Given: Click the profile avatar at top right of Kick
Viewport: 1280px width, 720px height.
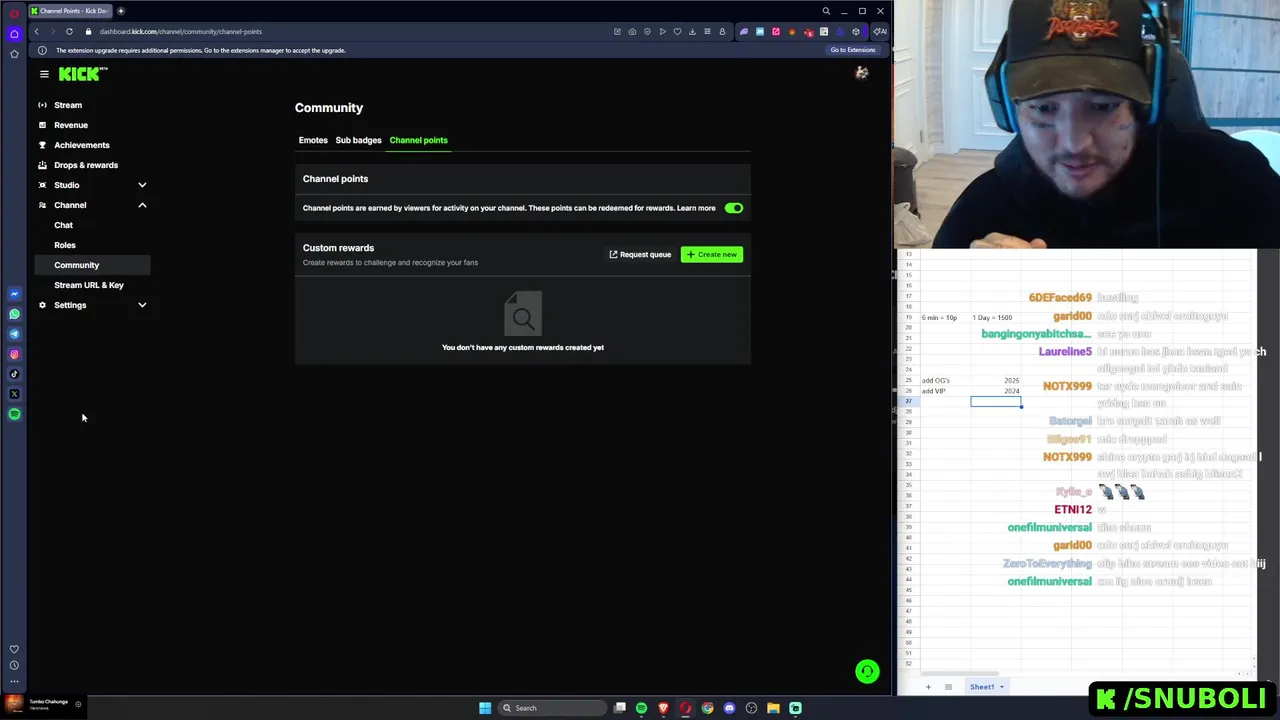Looking at the screenshot, I should point(862,73).
